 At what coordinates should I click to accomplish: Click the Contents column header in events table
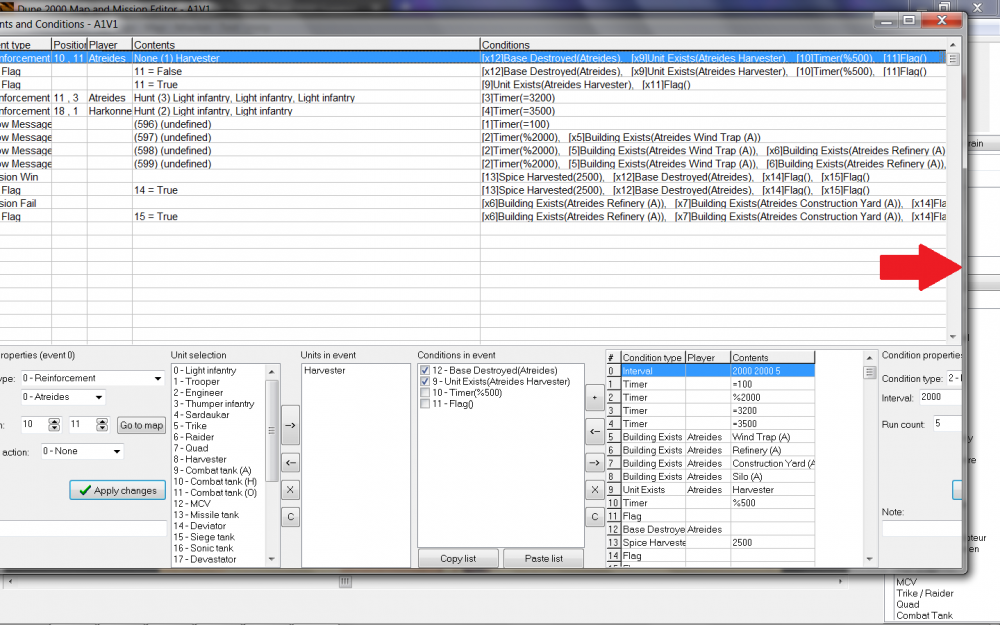(305, 45)
